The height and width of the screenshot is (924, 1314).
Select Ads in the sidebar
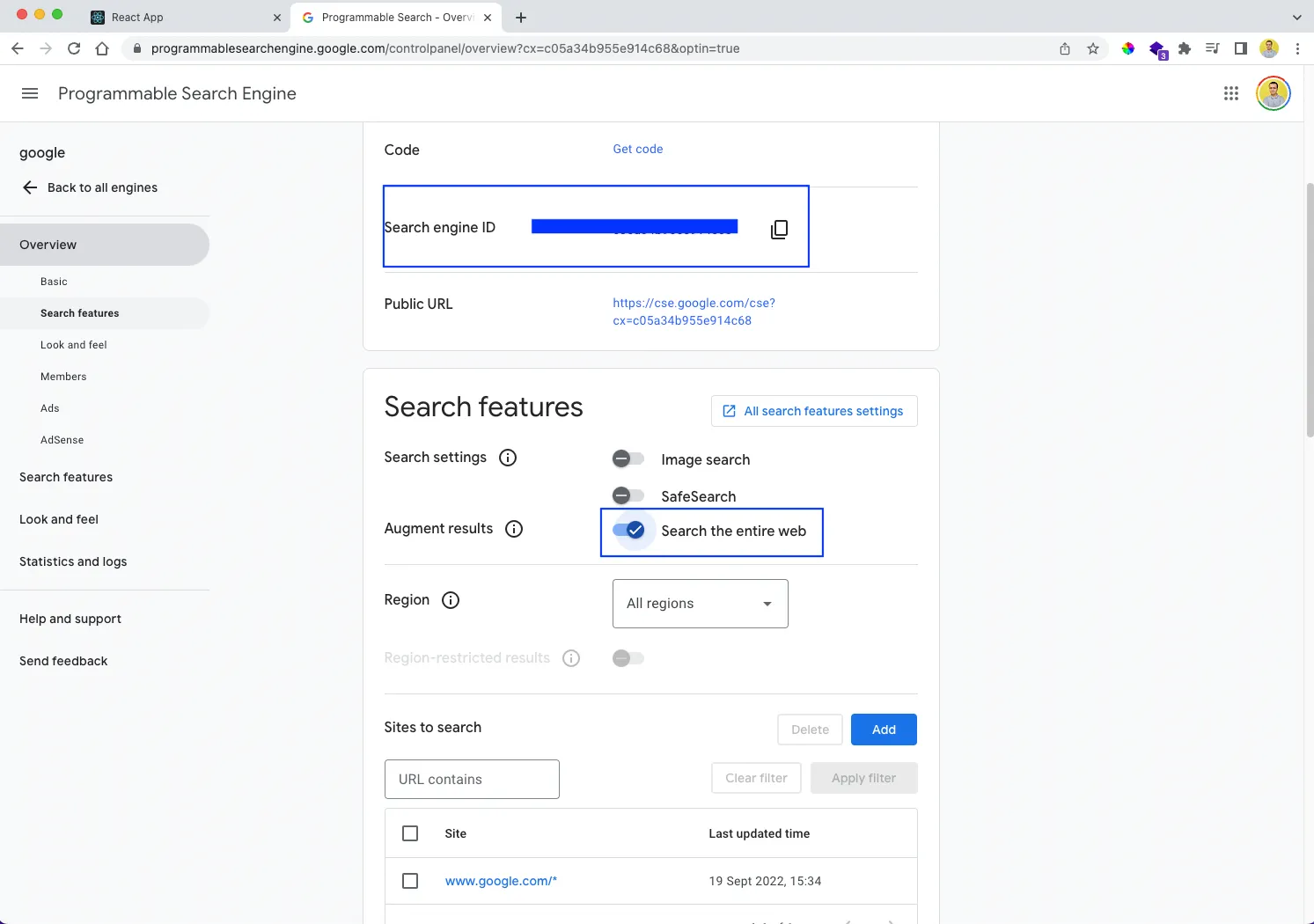50,408
